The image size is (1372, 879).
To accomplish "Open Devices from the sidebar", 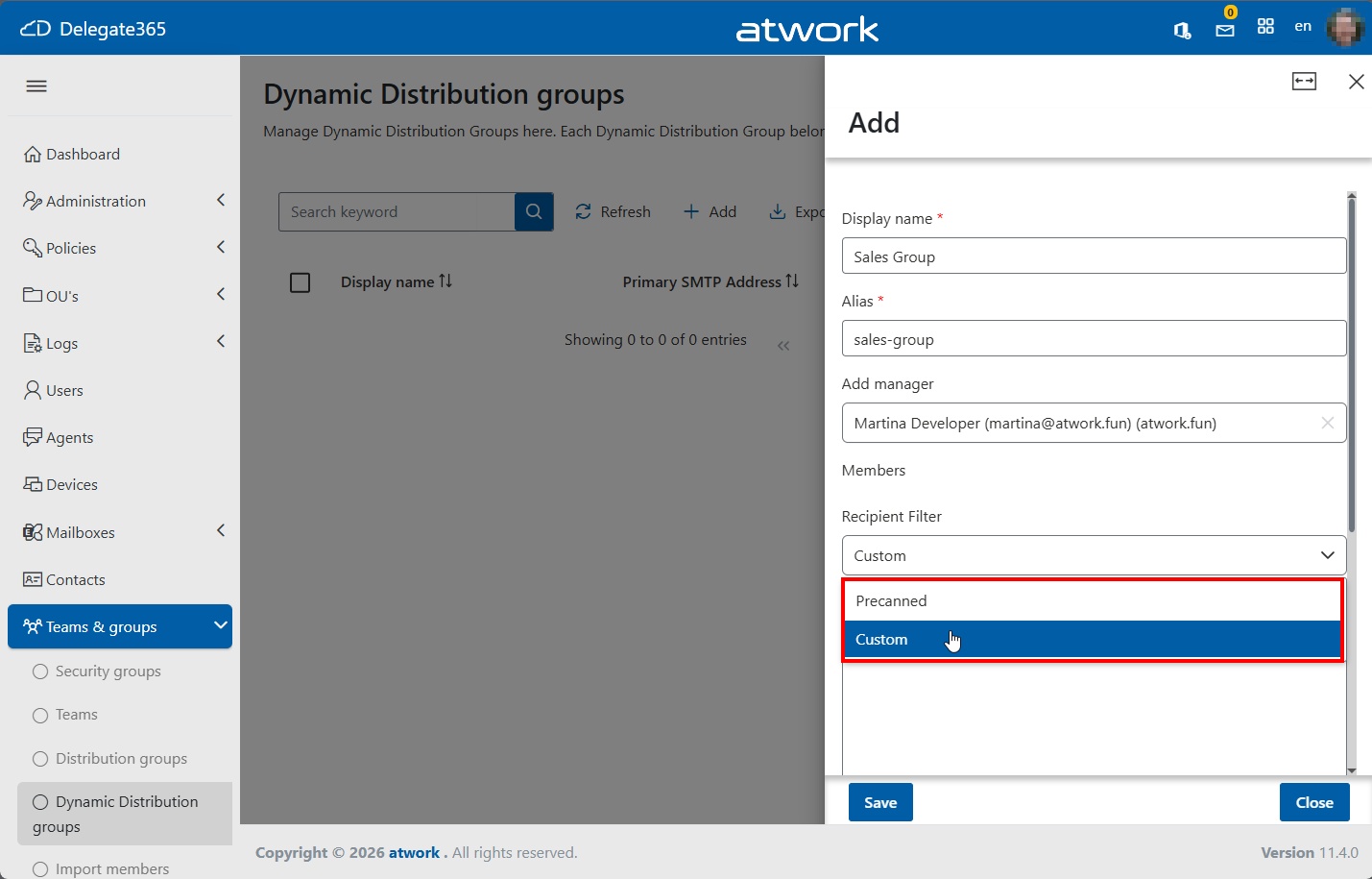I will 60,484.
